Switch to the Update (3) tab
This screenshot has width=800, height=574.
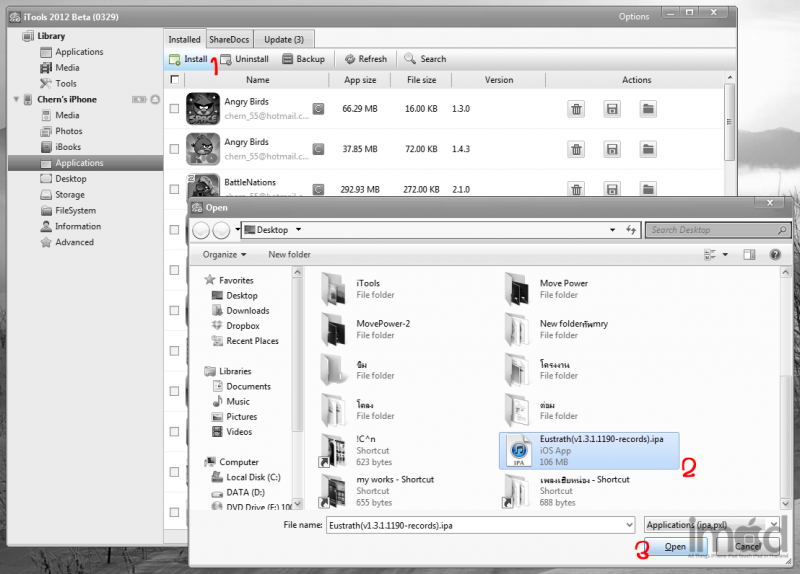click(284, 39)
